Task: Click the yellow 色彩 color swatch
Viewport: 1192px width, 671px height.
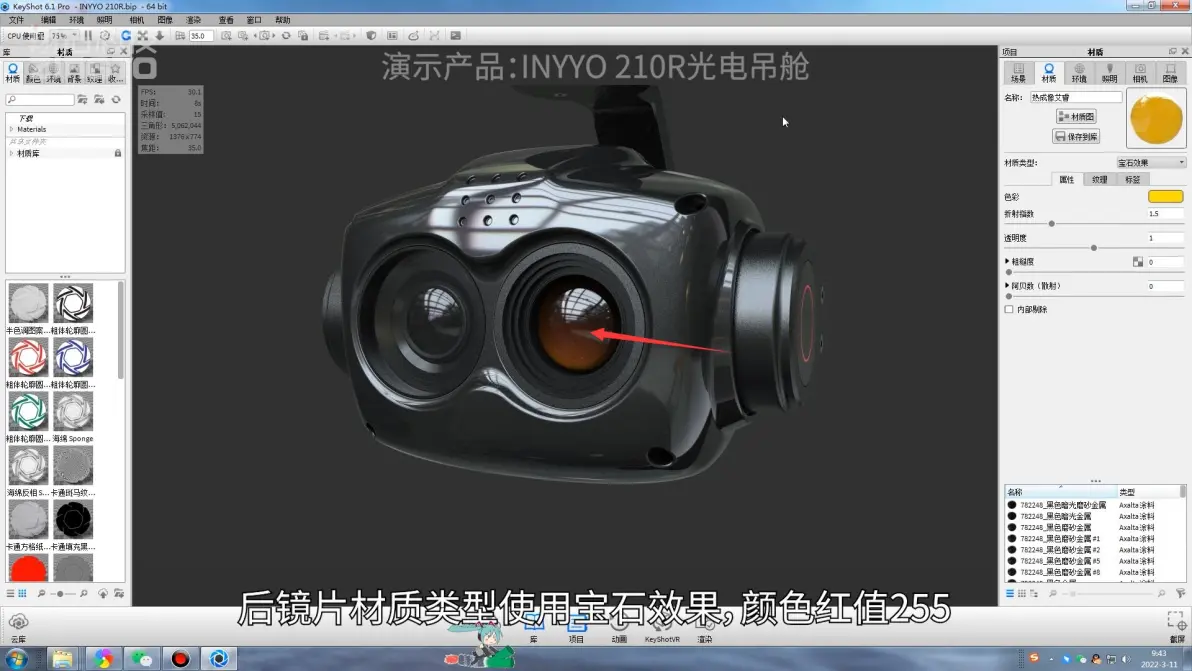Action: 1165,197
